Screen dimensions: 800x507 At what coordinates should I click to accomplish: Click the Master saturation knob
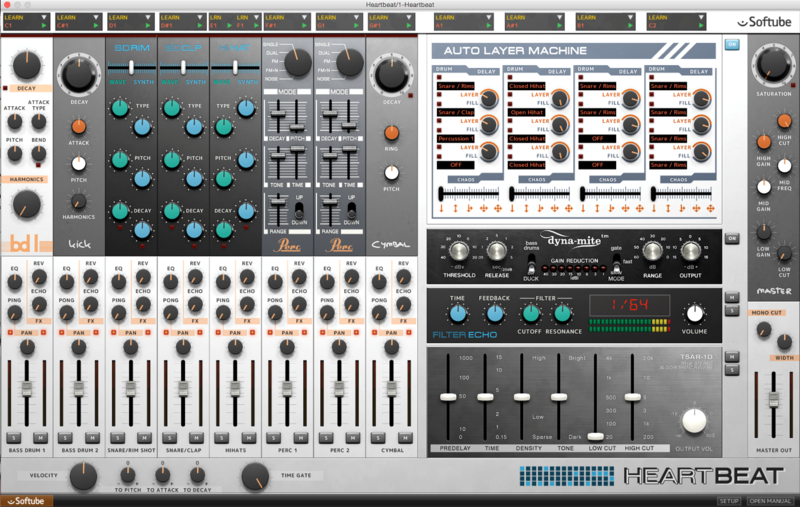[773, 65]
